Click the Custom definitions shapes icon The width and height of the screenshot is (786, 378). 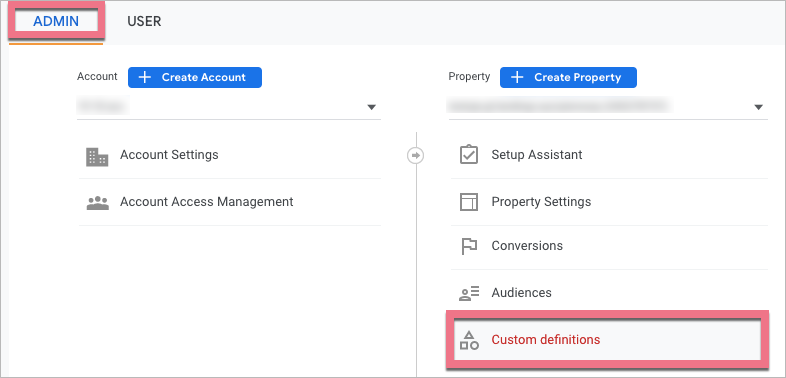[x=469, y=340]
